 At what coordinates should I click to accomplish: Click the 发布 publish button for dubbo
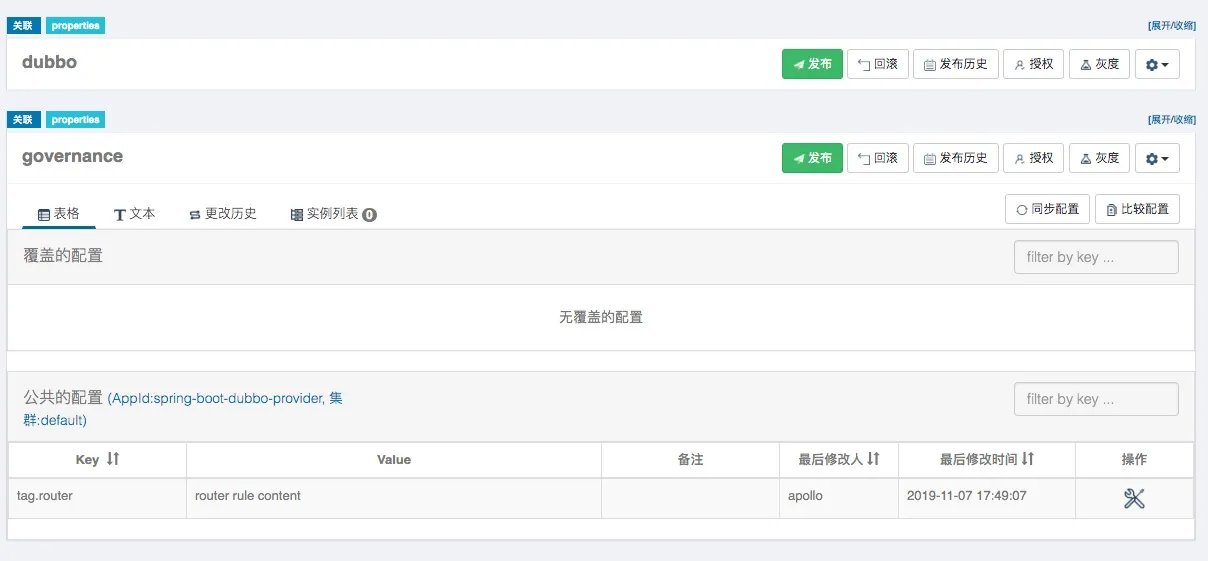pos(812,64)
